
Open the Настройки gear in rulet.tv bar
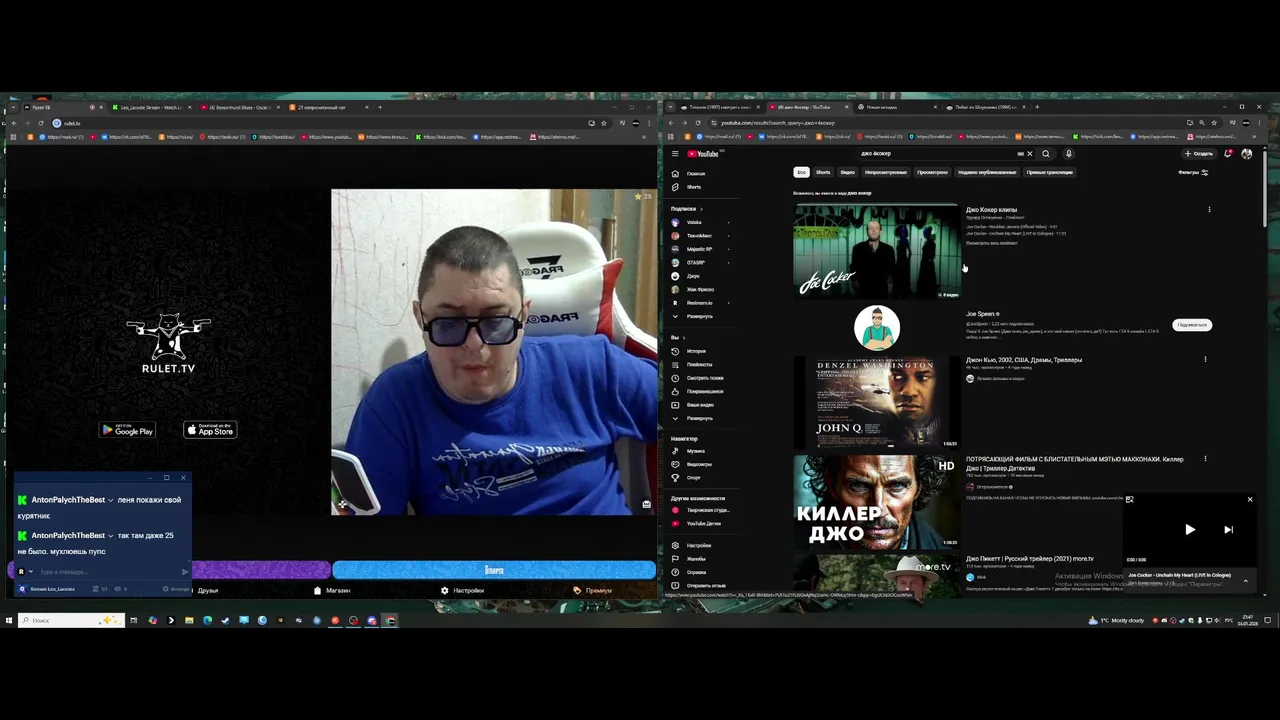(463, 590)
